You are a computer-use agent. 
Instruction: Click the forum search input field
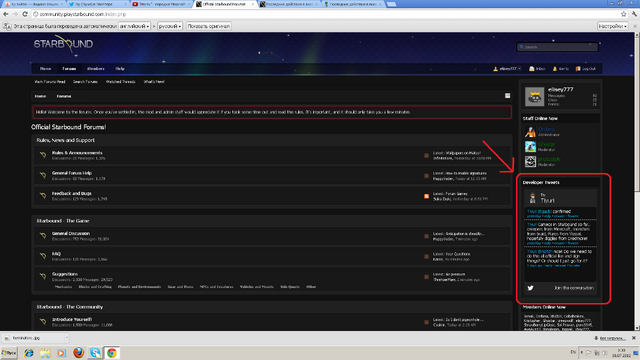557,47
